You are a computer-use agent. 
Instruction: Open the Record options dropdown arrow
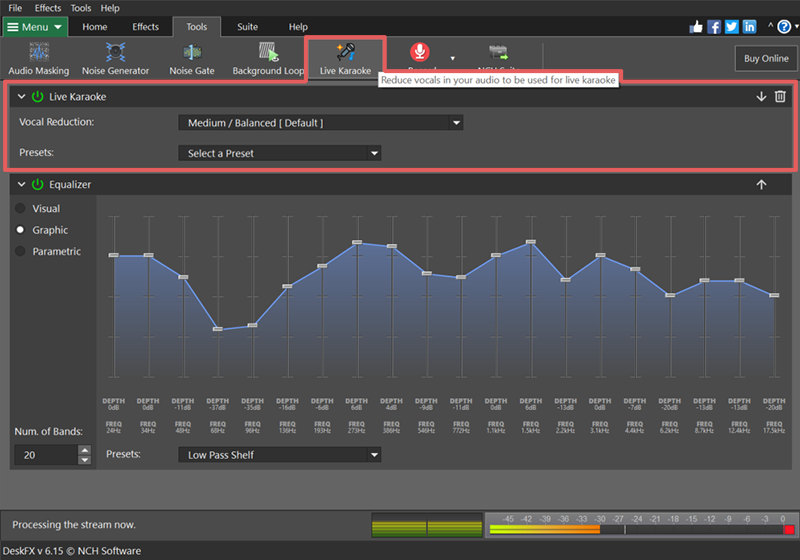pos(453,59)
